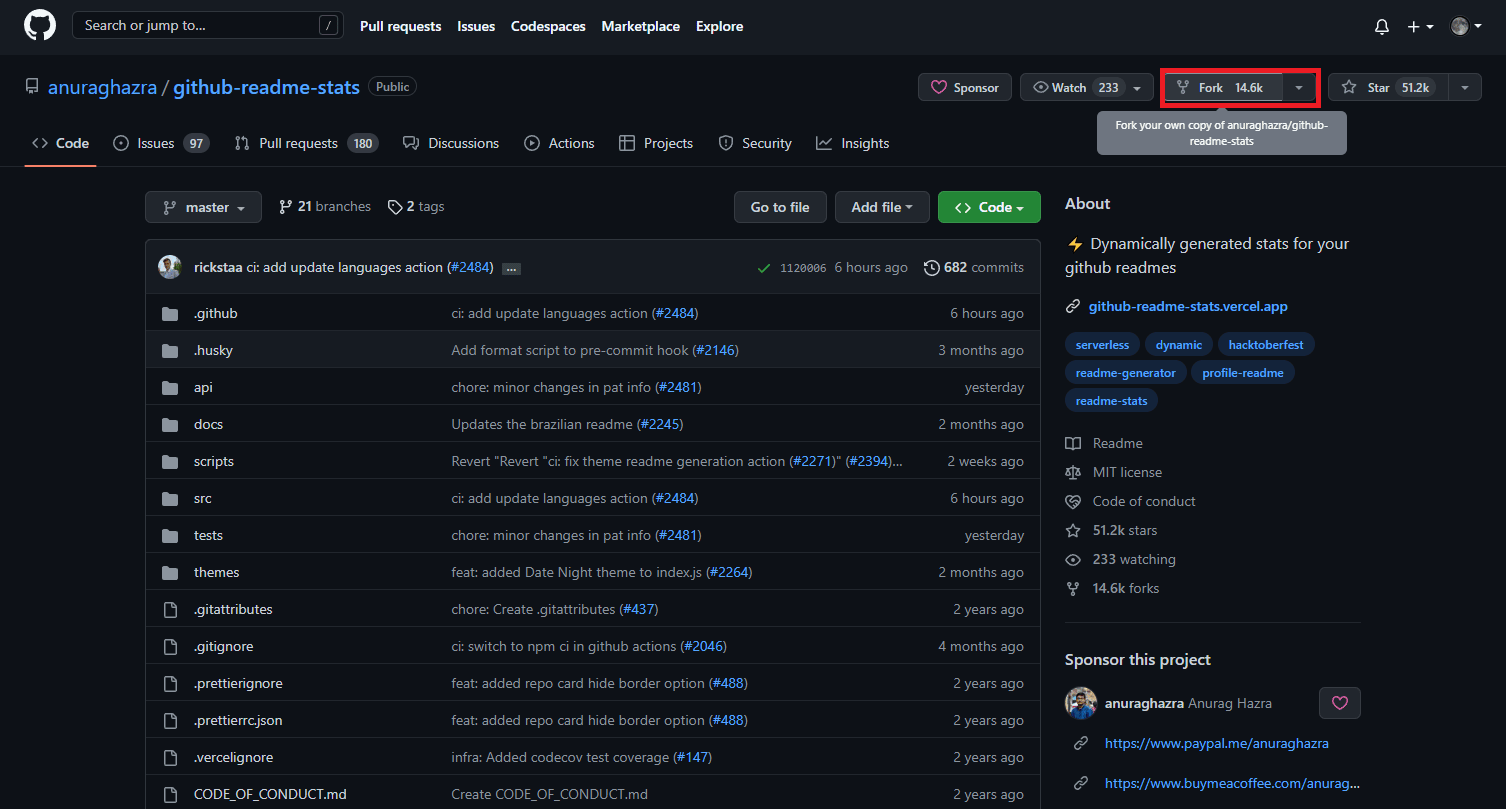1506x809 pixels.
Task: Open the notifications bell
Action: [1382, 27]
